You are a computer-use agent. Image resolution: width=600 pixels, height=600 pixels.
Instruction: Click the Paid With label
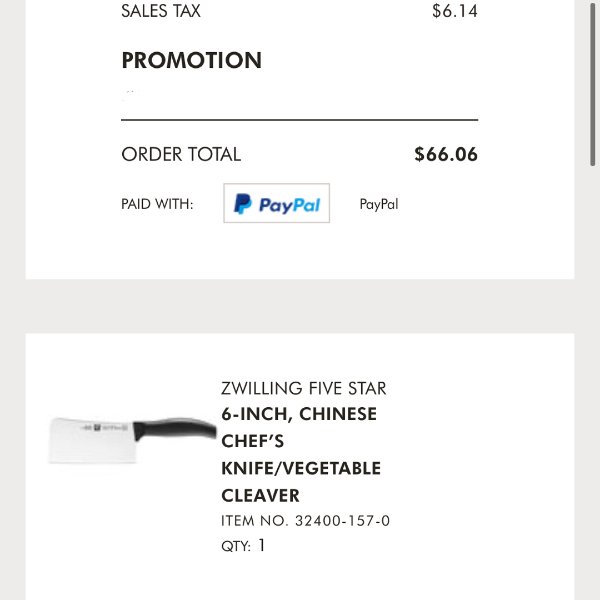click(x=157, y=204)
